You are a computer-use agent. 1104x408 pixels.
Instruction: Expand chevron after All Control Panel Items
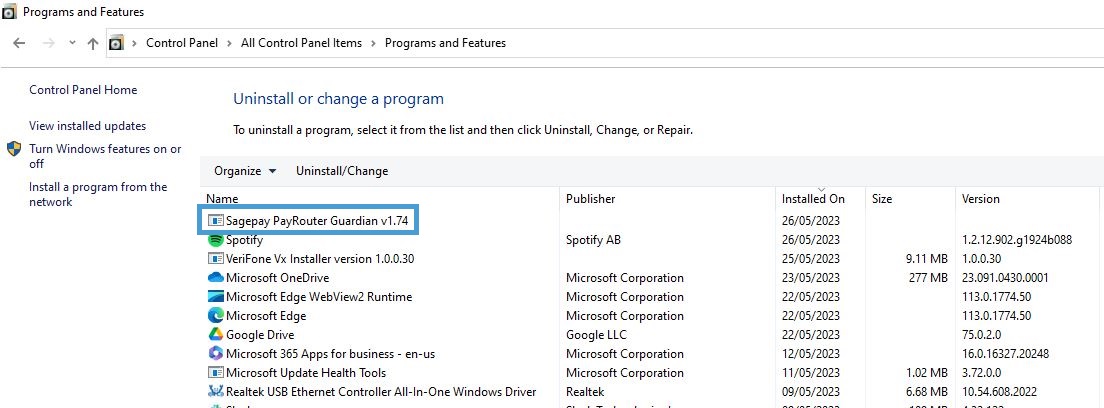[x=373, y=43]
